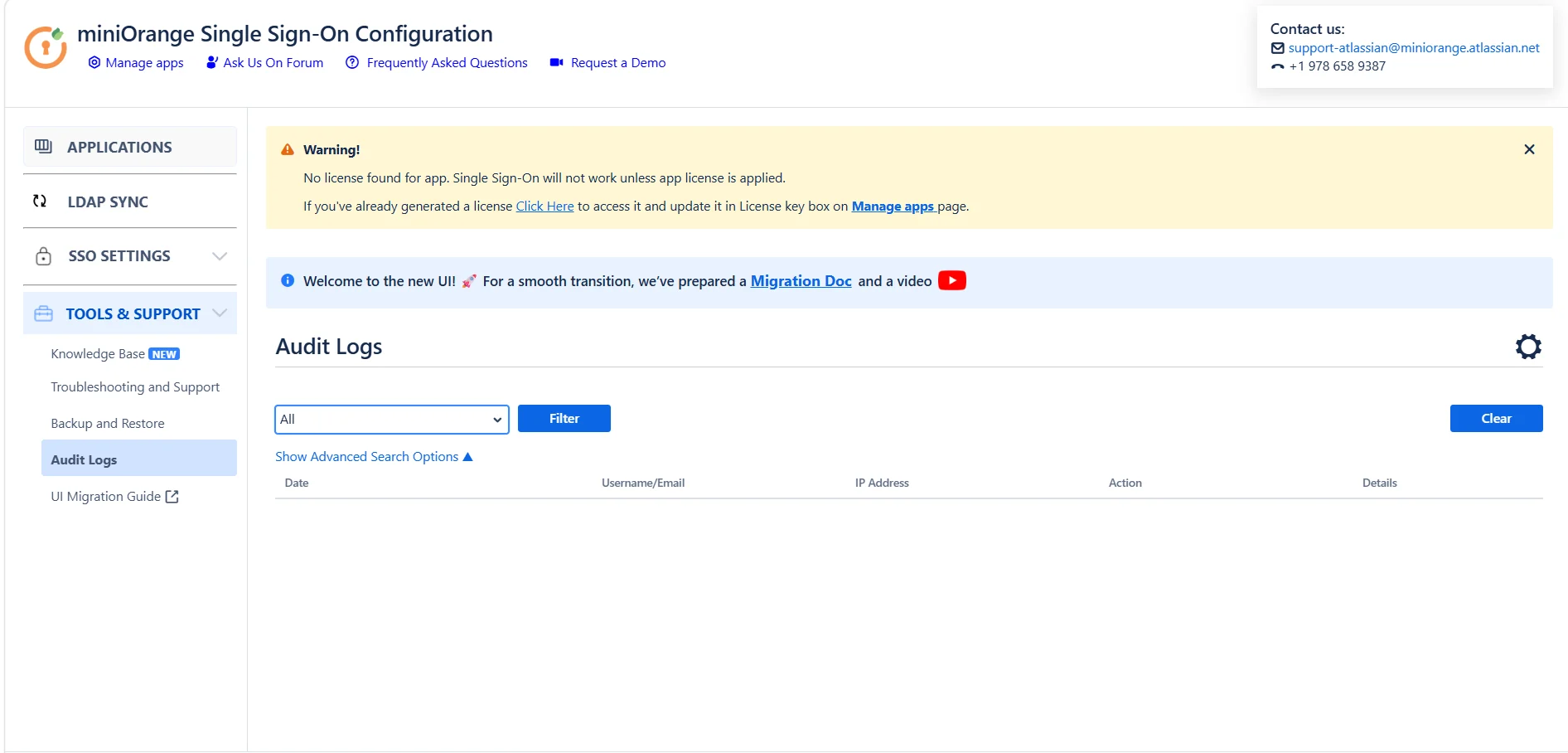
Task: Click the external link icon beside UI Migration Guide
Action: 172,497
